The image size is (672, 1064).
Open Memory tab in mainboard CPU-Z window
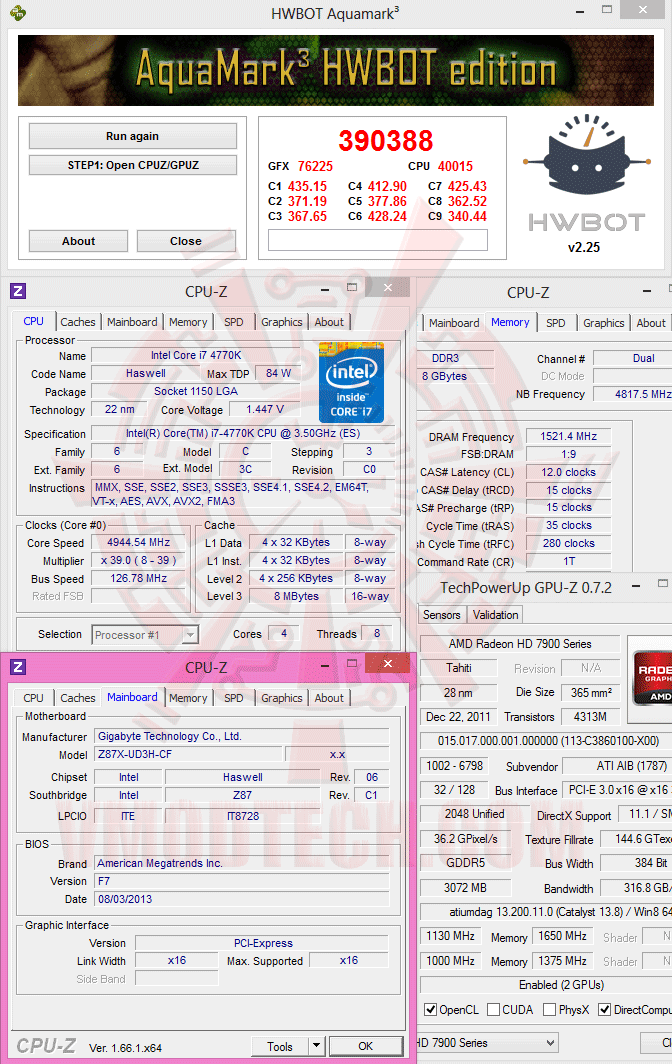click(x=188, y=698)
